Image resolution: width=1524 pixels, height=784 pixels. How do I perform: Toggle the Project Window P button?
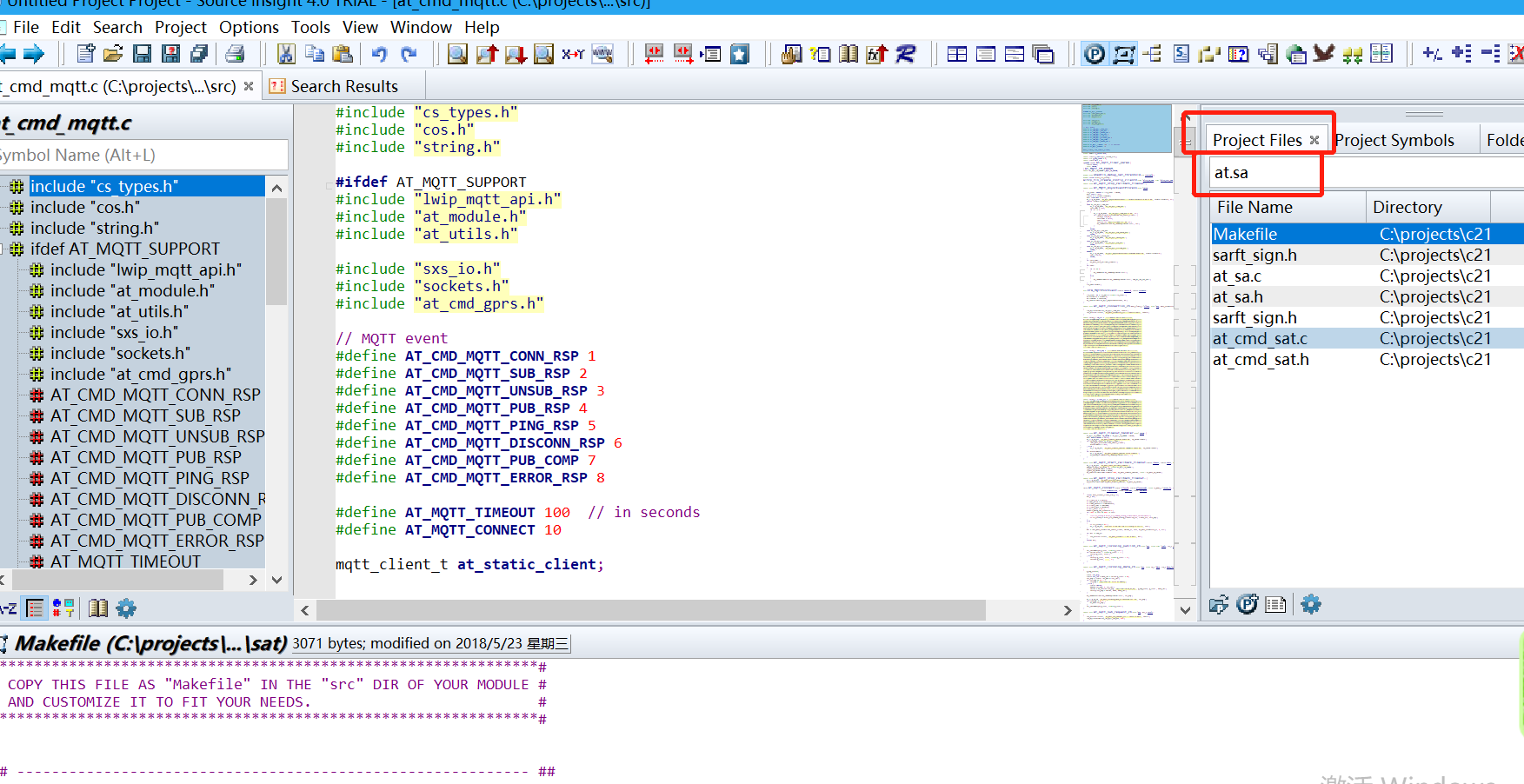click(x=1095, y=54)
